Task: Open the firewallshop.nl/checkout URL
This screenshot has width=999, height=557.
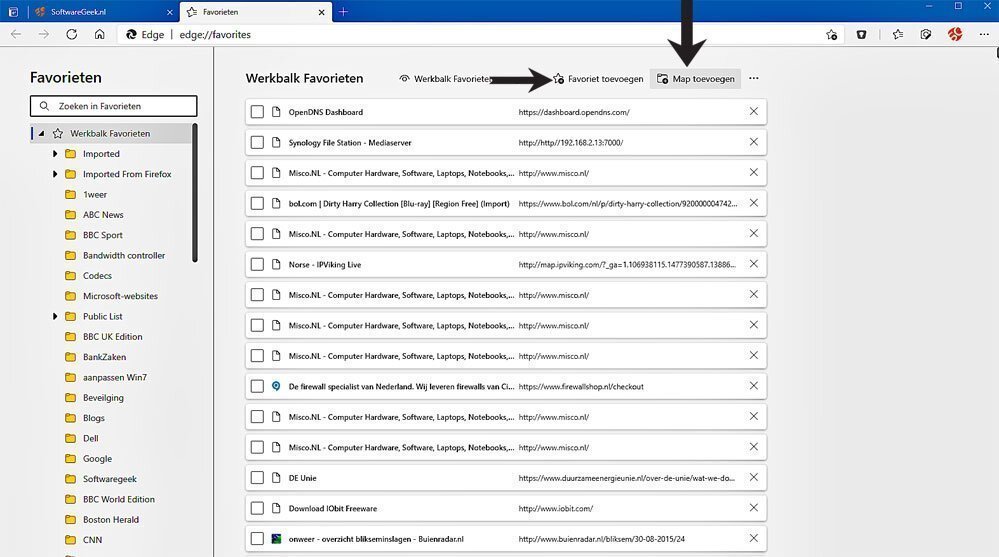Action: coord(581,387)
